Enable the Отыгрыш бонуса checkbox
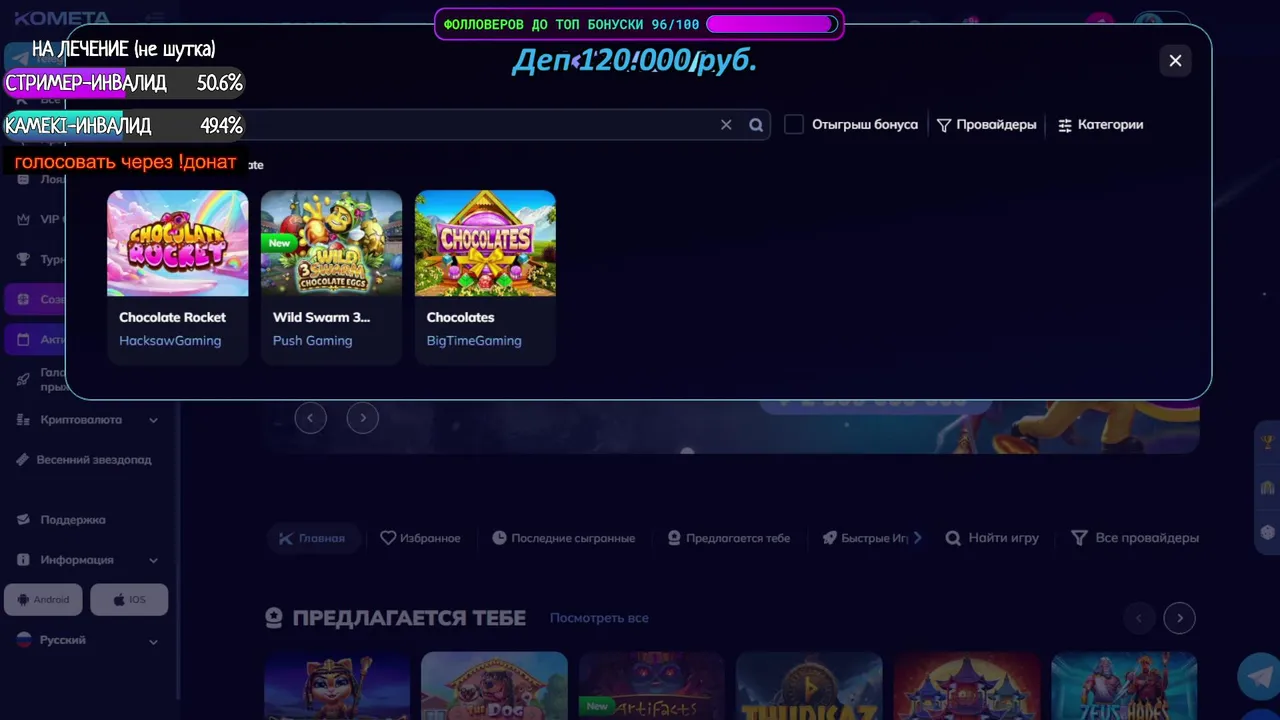1280x720 pixels. (x=794, y=125)
